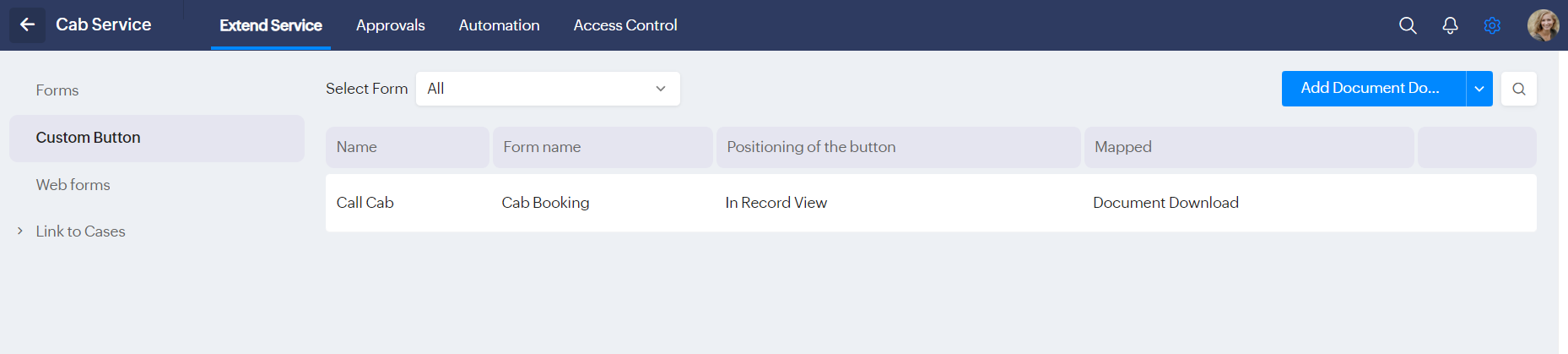This screenshot has height=354, width=1568.
Task: Click the table search icon button
Action: [x=1519, y=89]
